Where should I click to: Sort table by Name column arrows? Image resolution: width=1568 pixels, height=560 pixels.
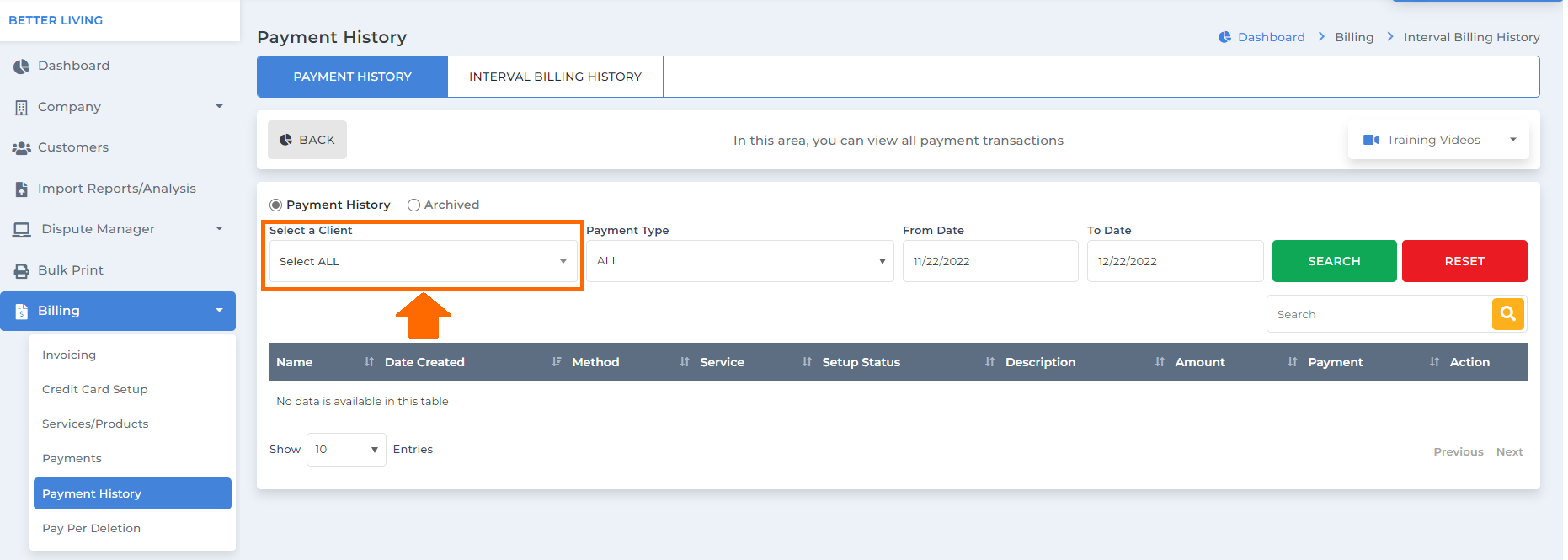(369, 362)
